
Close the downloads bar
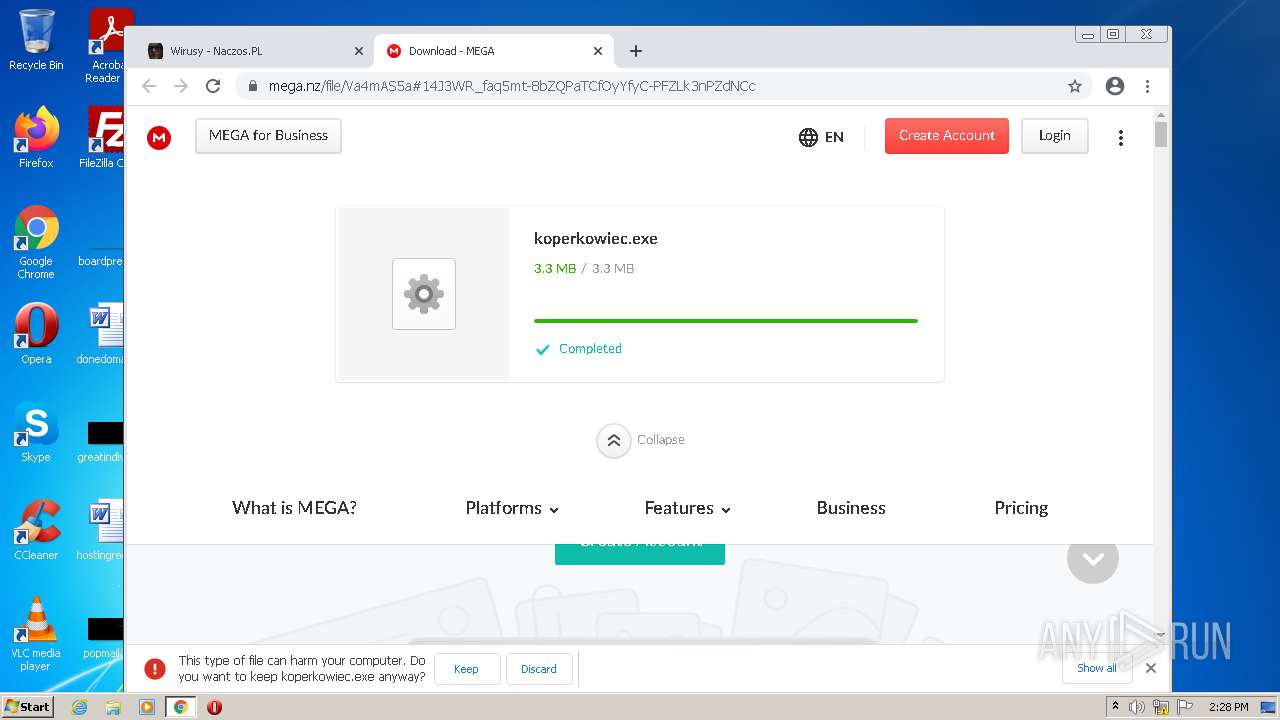pos(1151,668)
